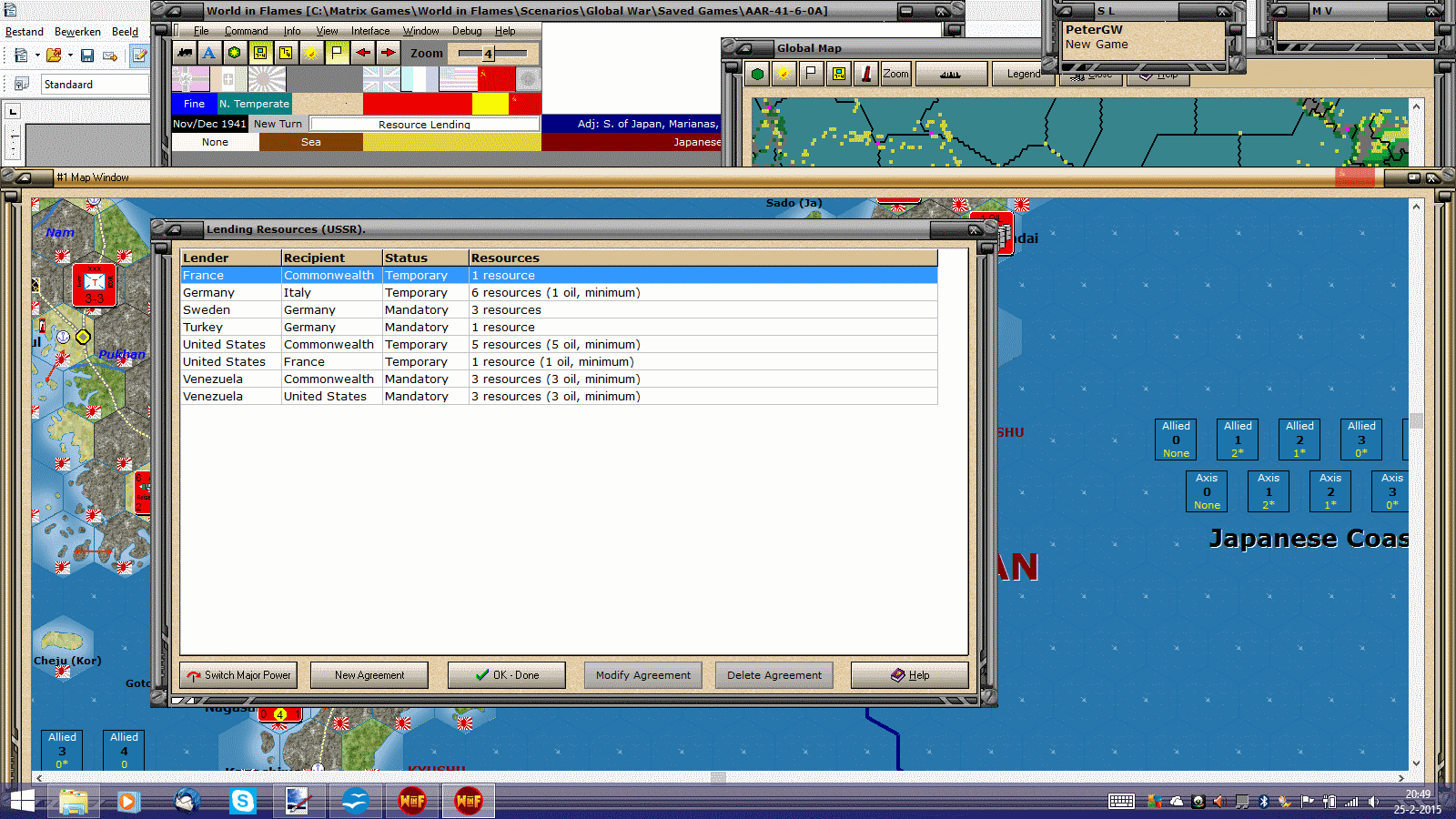
Task: Open the Debug menu
Action: click(x=467, y=31)
